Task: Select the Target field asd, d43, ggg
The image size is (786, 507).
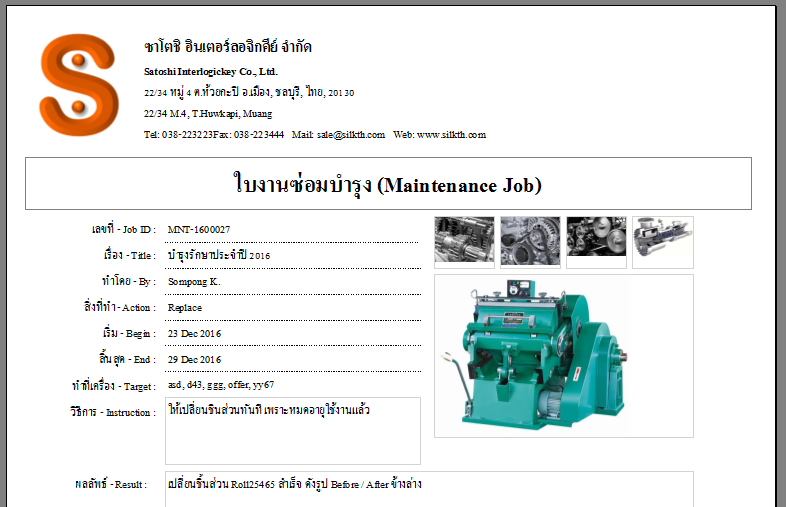Action: (x=221, y=385)
